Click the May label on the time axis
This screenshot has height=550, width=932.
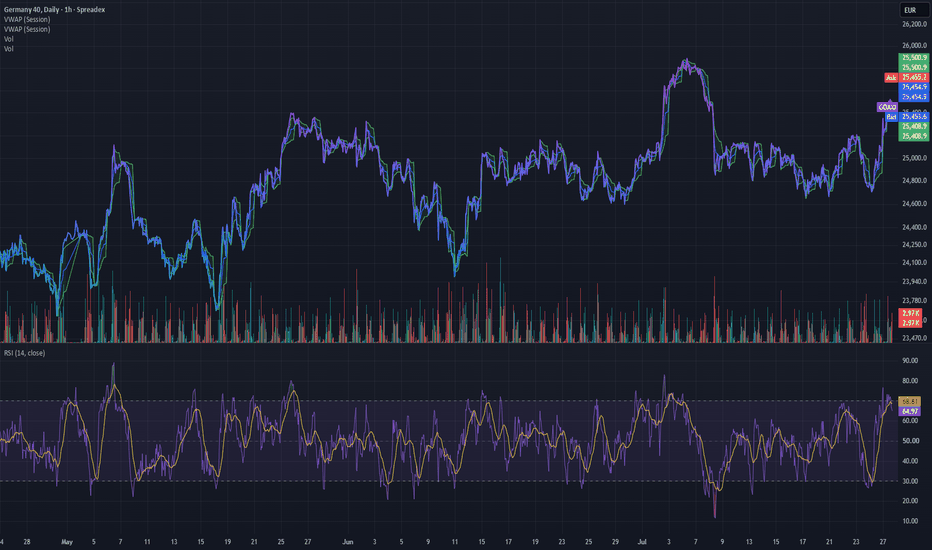(x=67, y=542)
